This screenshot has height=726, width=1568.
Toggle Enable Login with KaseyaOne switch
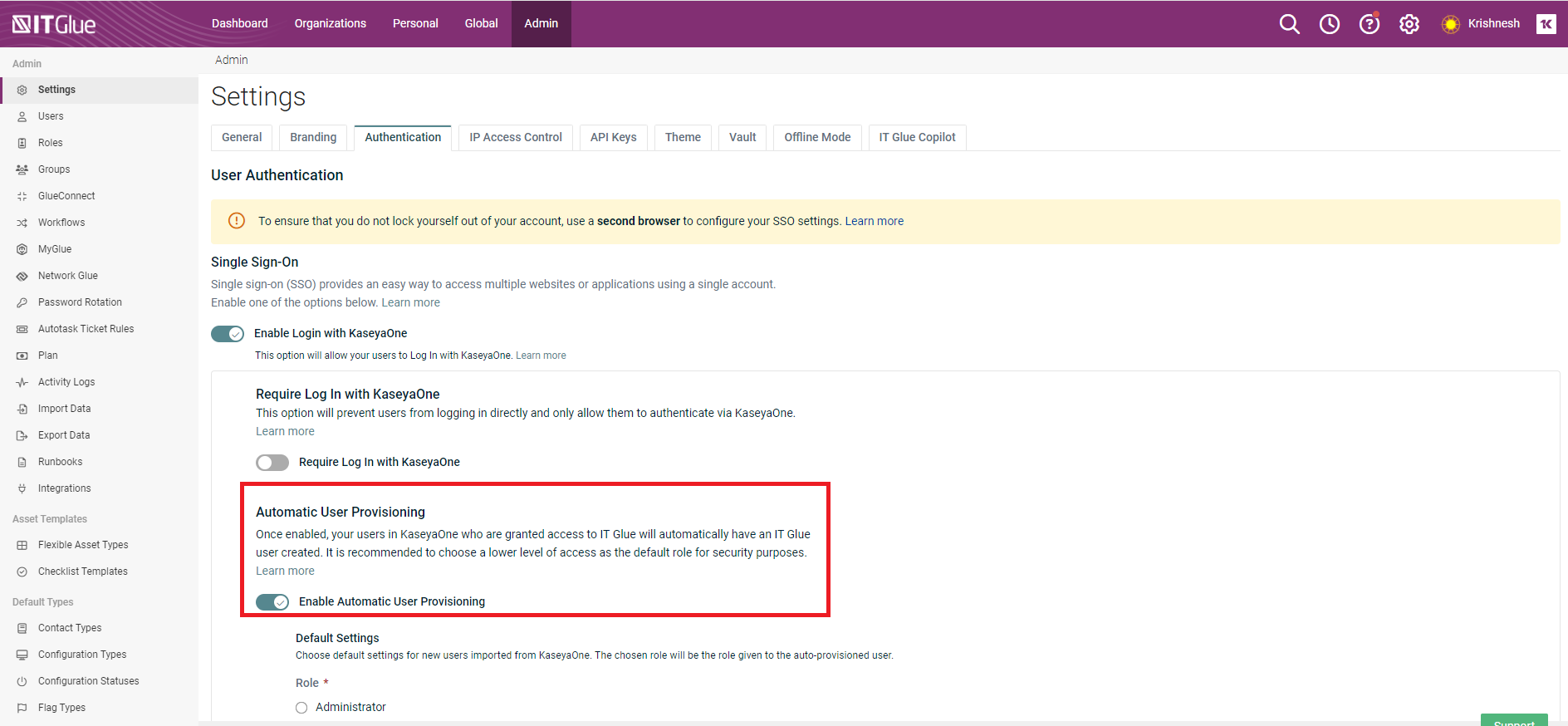228,334
